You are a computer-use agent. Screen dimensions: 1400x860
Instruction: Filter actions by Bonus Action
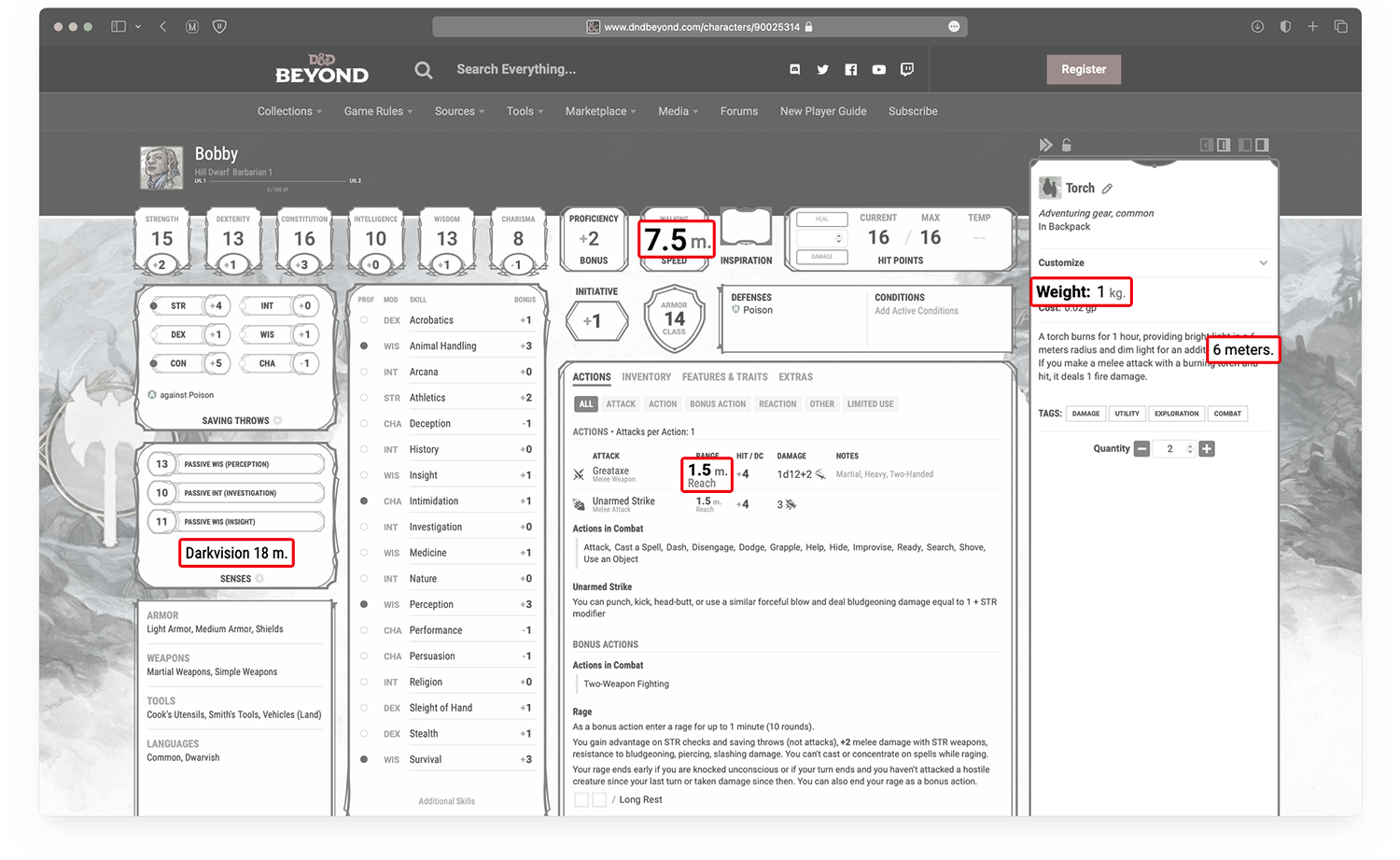pyautogui.click(x=718, y=404)
